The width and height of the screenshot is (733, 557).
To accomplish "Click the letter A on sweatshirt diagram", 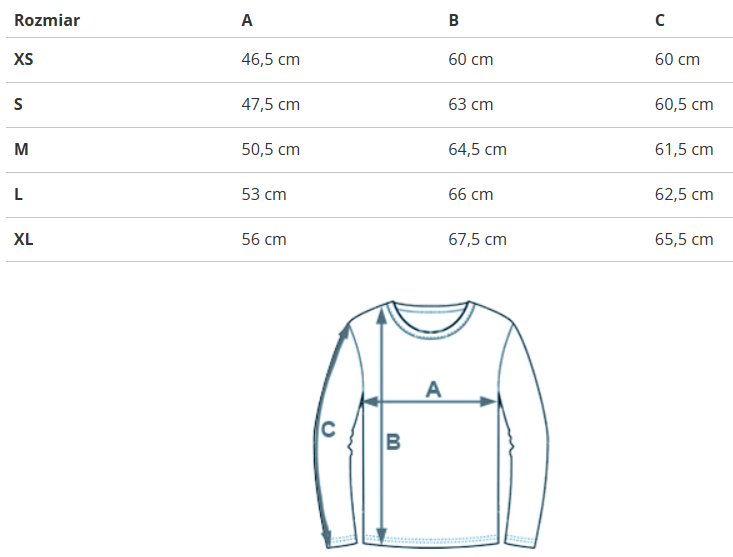I will (x=433, y=388).
